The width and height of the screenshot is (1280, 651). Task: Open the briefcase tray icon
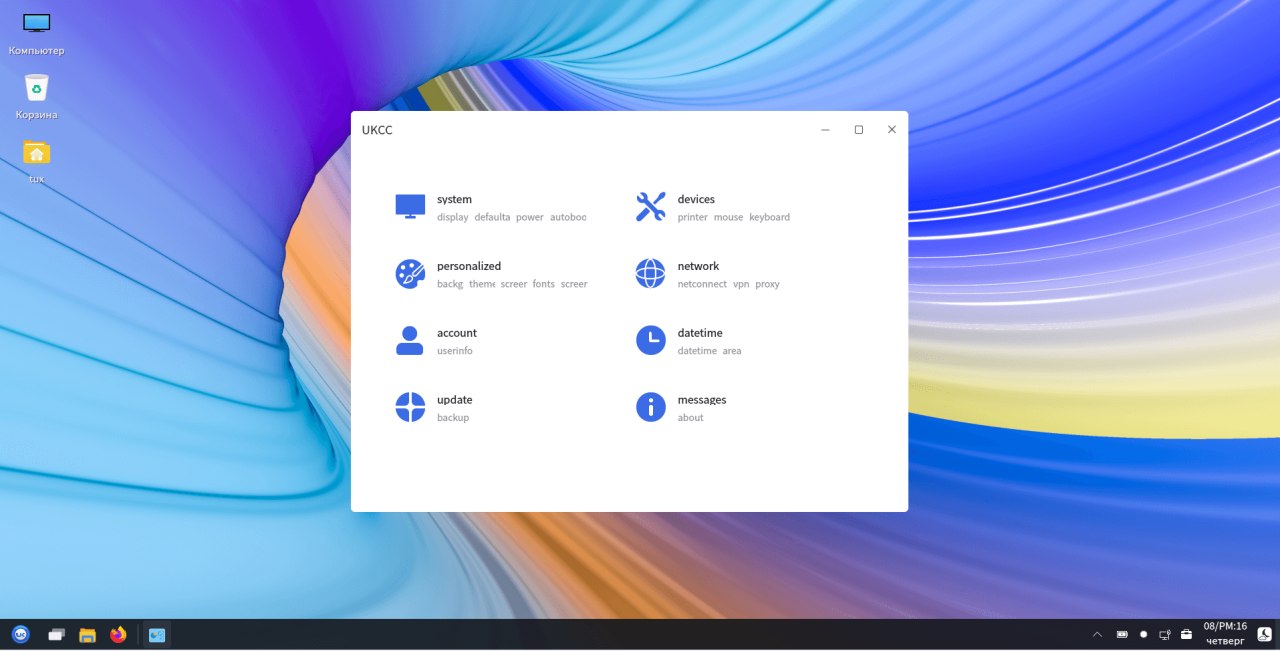point(1187,634)
